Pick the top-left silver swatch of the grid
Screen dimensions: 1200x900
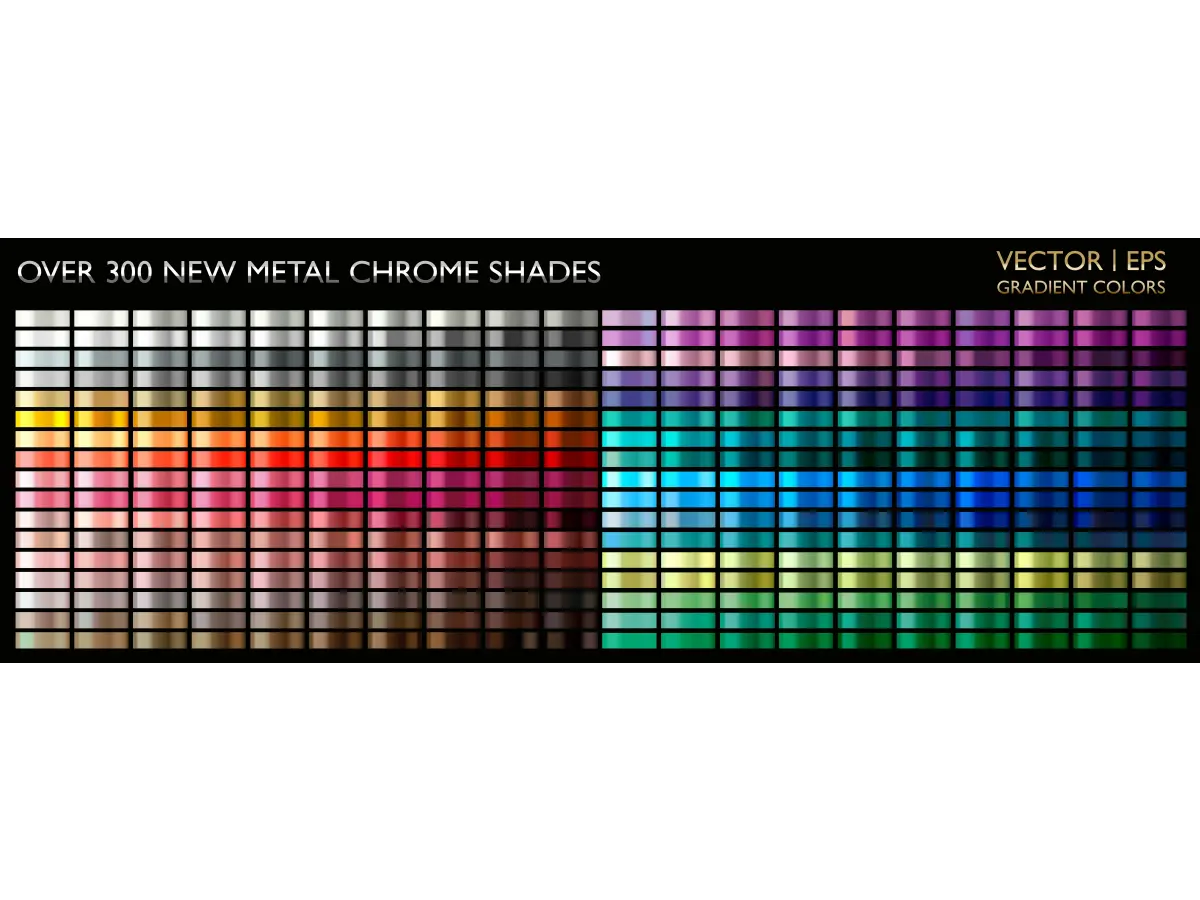point(43,318)
